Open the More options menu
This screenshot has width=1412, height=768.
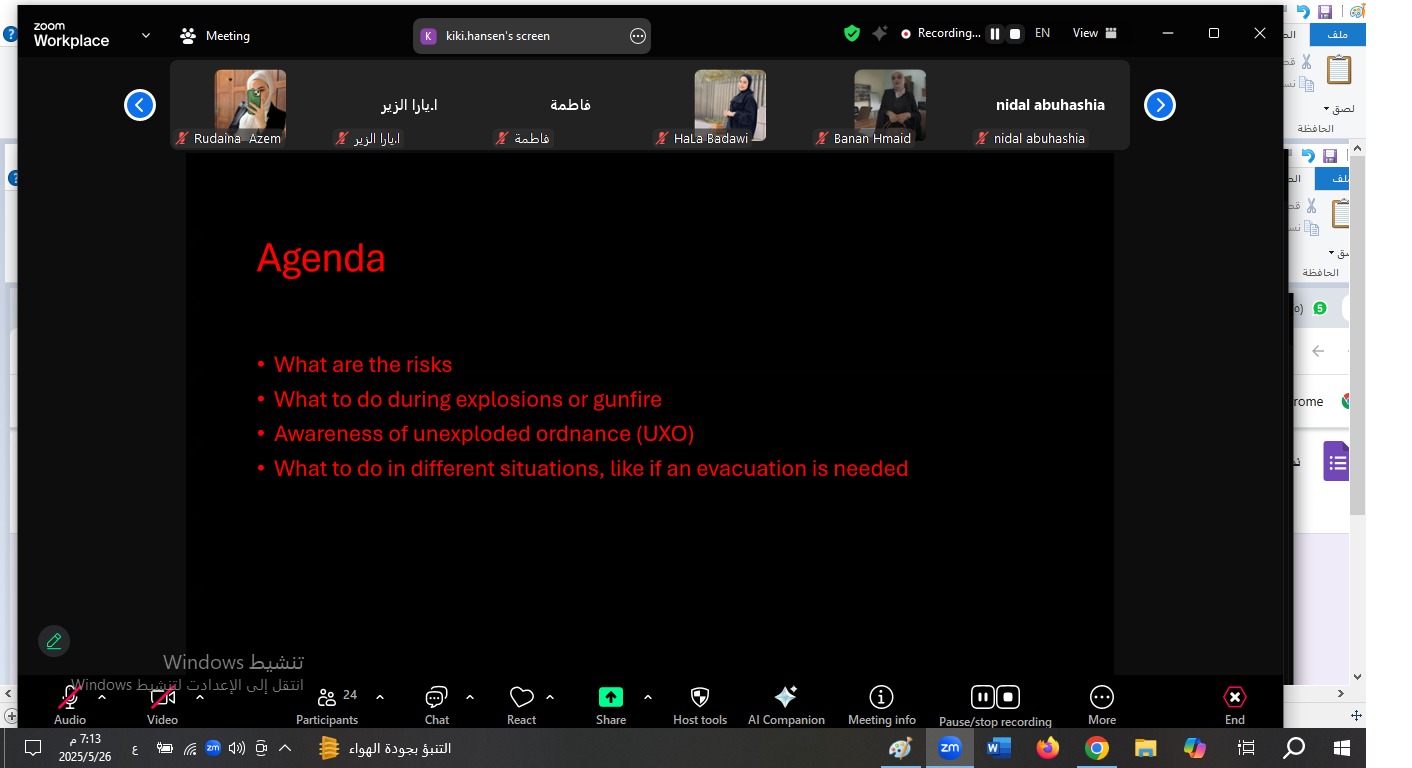1101,698
